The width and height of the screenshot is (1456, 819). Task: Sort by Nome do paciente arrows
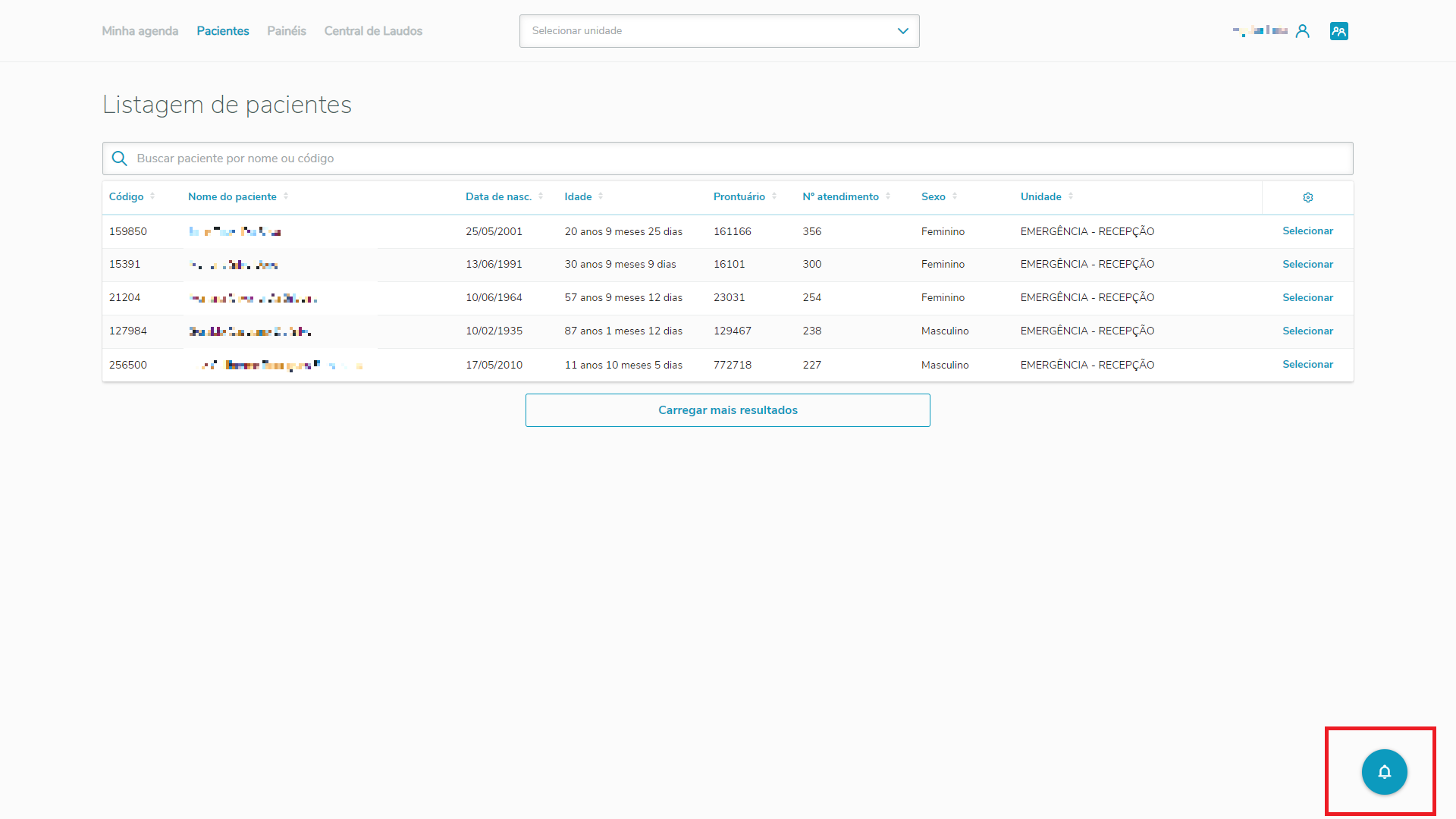pyautogui.click(x=286, y=196)
